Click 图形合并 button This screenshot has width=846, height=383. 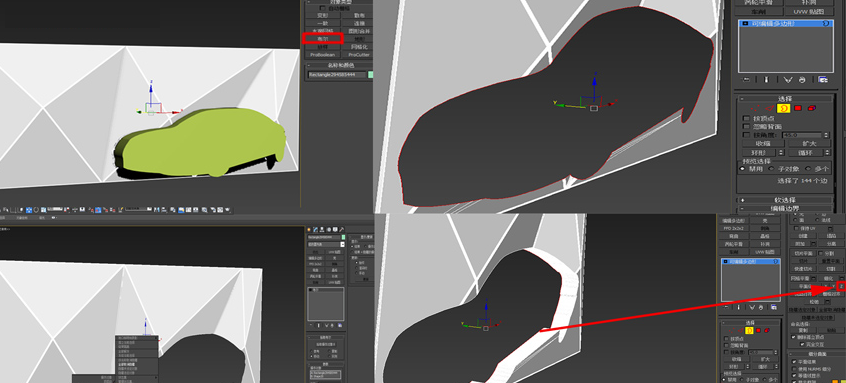359,31
